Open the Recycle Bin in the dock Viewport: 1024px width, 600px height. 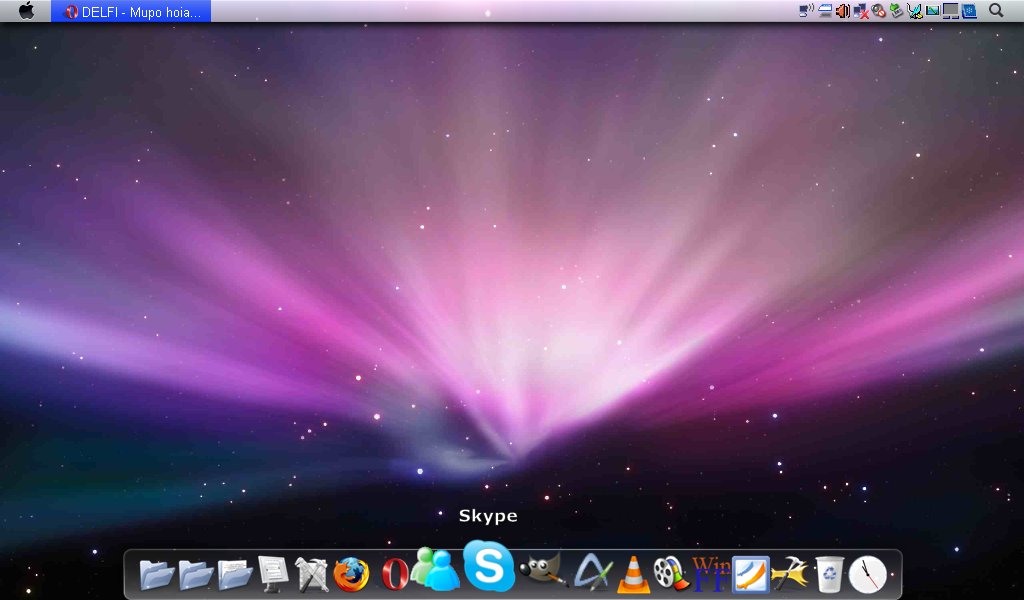(x=829, y=574)
